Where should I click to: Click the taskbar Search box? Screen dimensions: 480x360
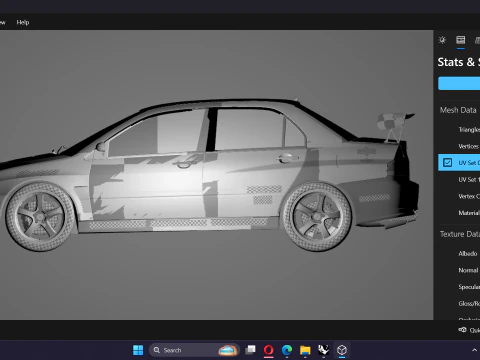[194, 350]
